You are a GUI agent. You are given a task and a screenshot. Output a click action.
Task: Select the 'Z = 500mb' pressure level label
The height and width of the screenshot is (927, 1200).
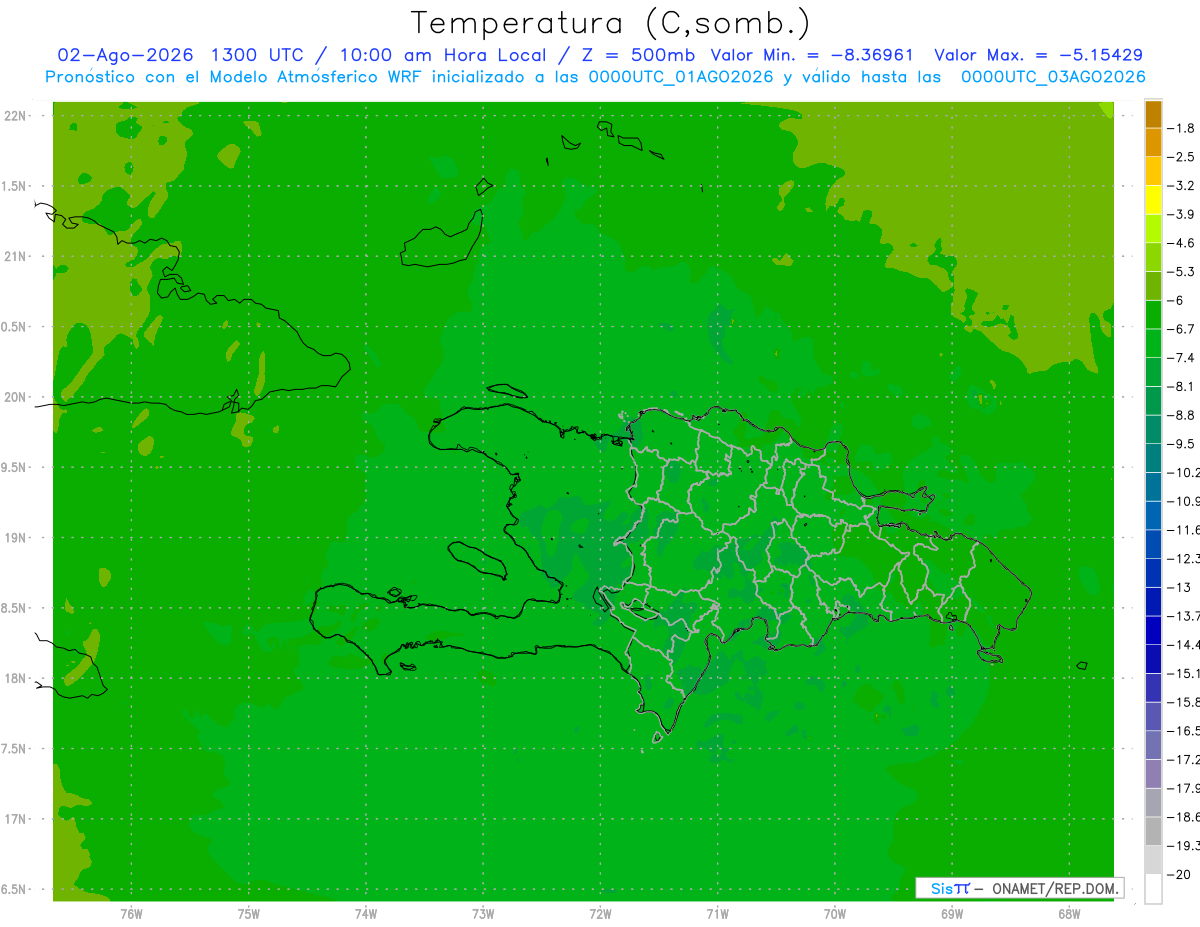(636, 55)
